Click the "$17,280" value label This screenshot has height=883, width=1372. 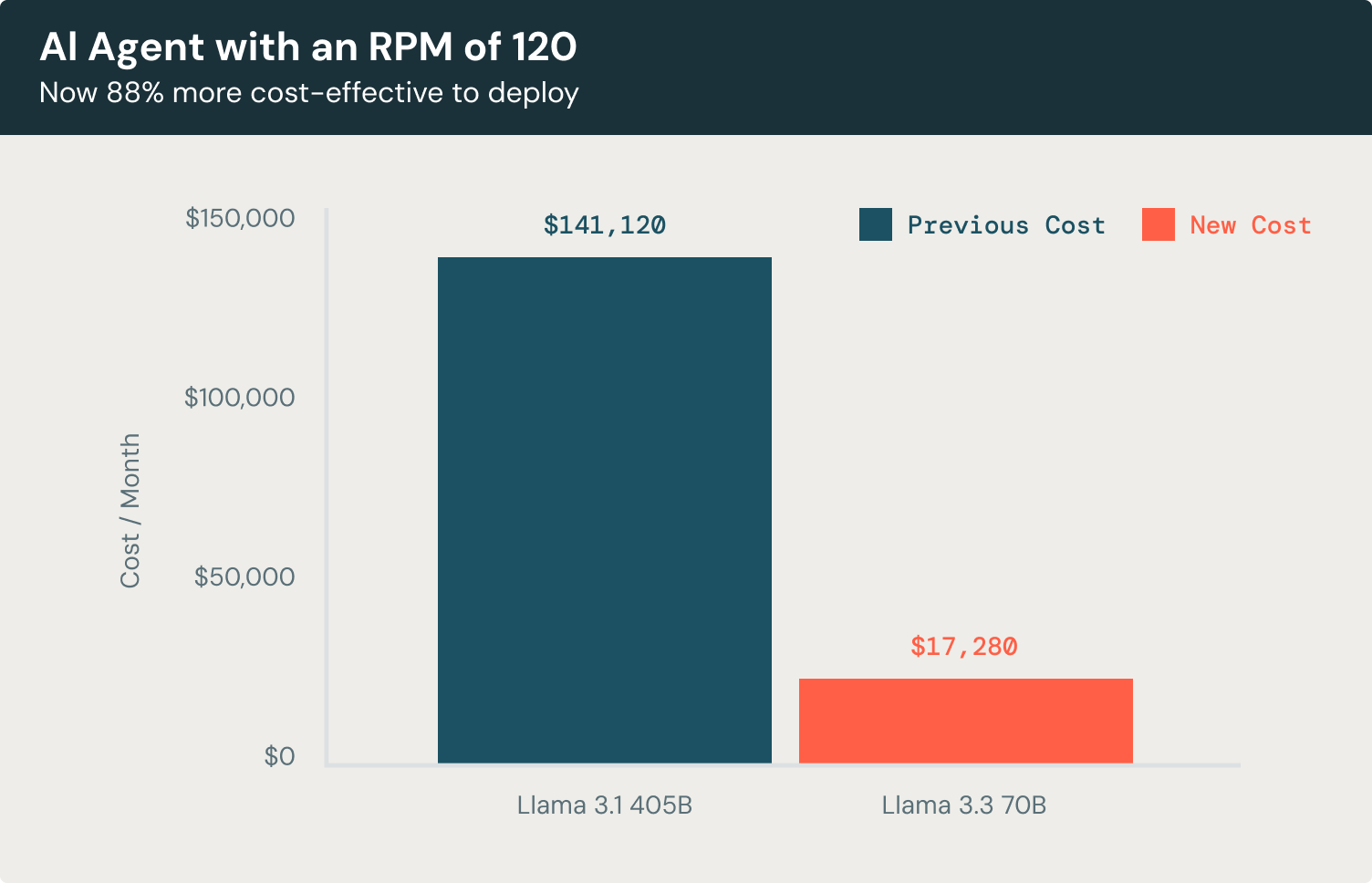click(964, 647)
